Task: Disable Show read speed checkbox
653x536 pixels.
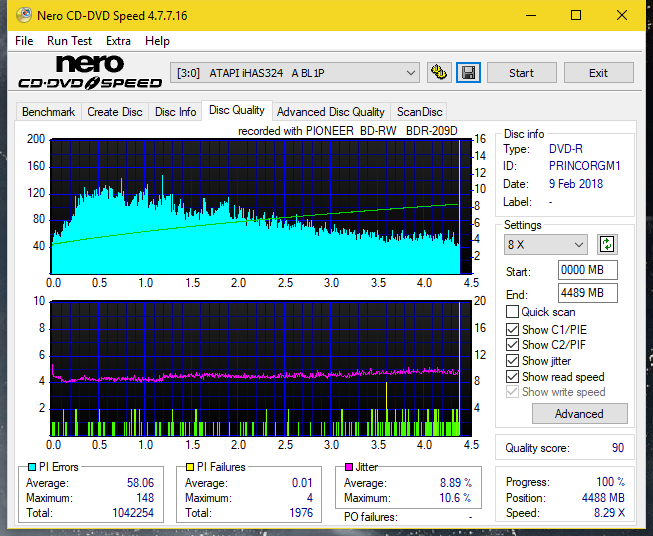Action: [x=512, y=376]
